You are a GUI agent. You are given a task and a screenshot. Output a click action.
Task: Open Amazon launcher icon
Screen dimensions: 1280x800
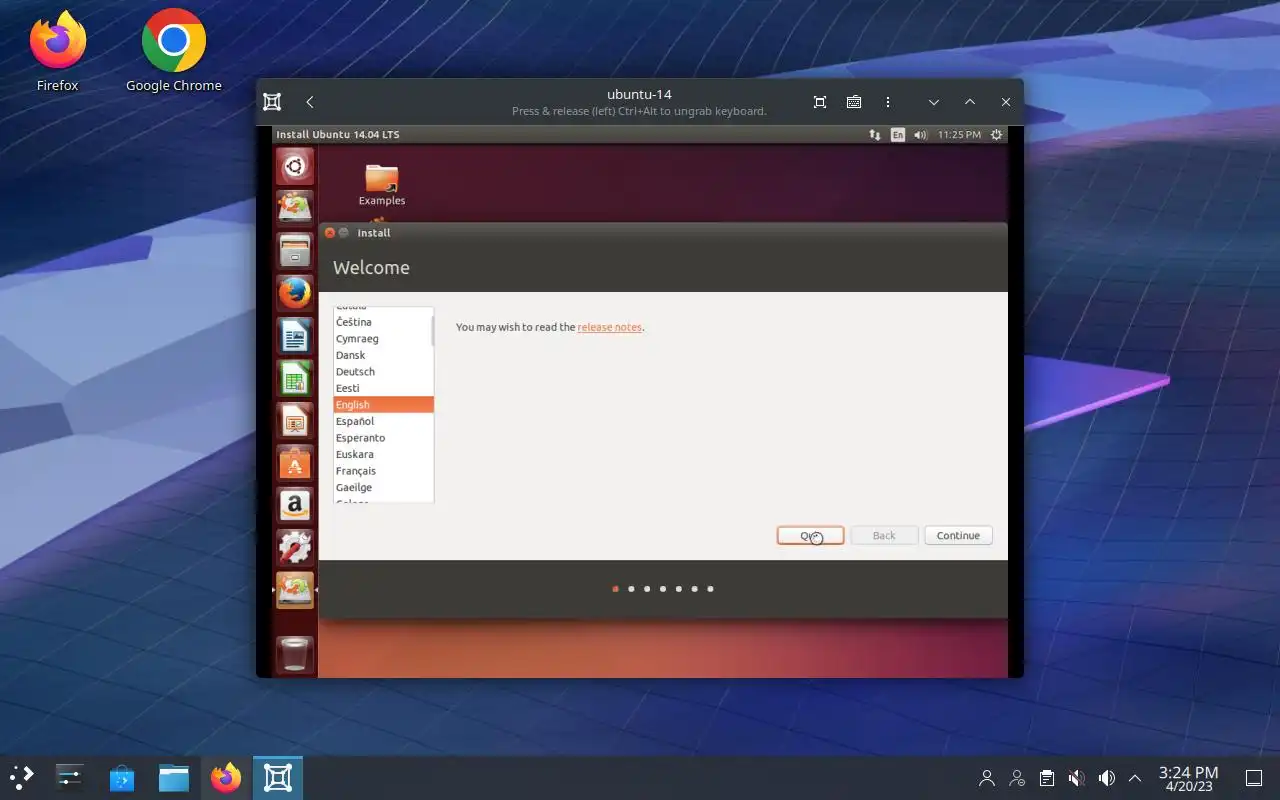295,505
